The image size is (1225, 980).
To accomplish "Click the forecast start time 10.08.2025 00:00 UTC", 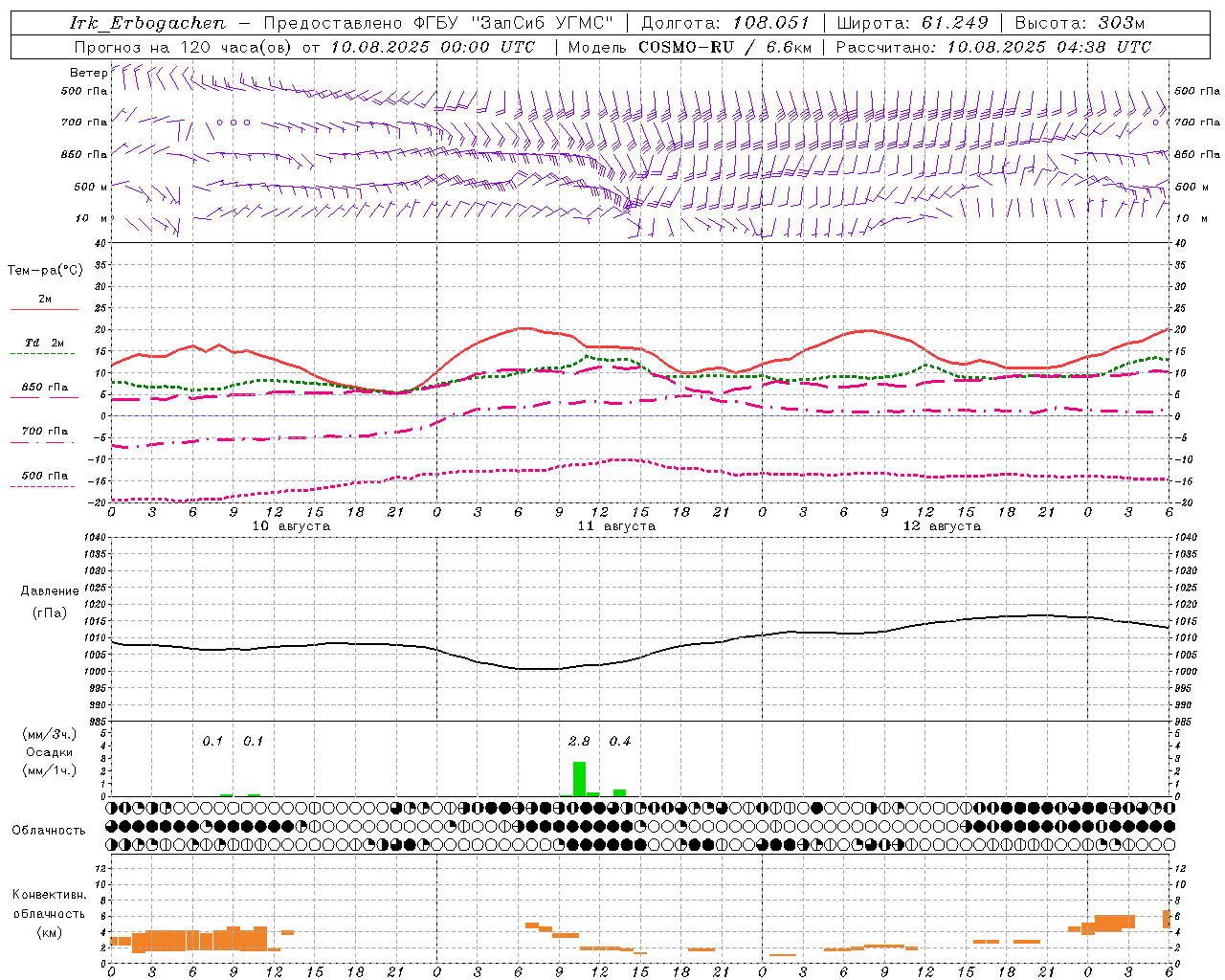I will click(433, 47).
